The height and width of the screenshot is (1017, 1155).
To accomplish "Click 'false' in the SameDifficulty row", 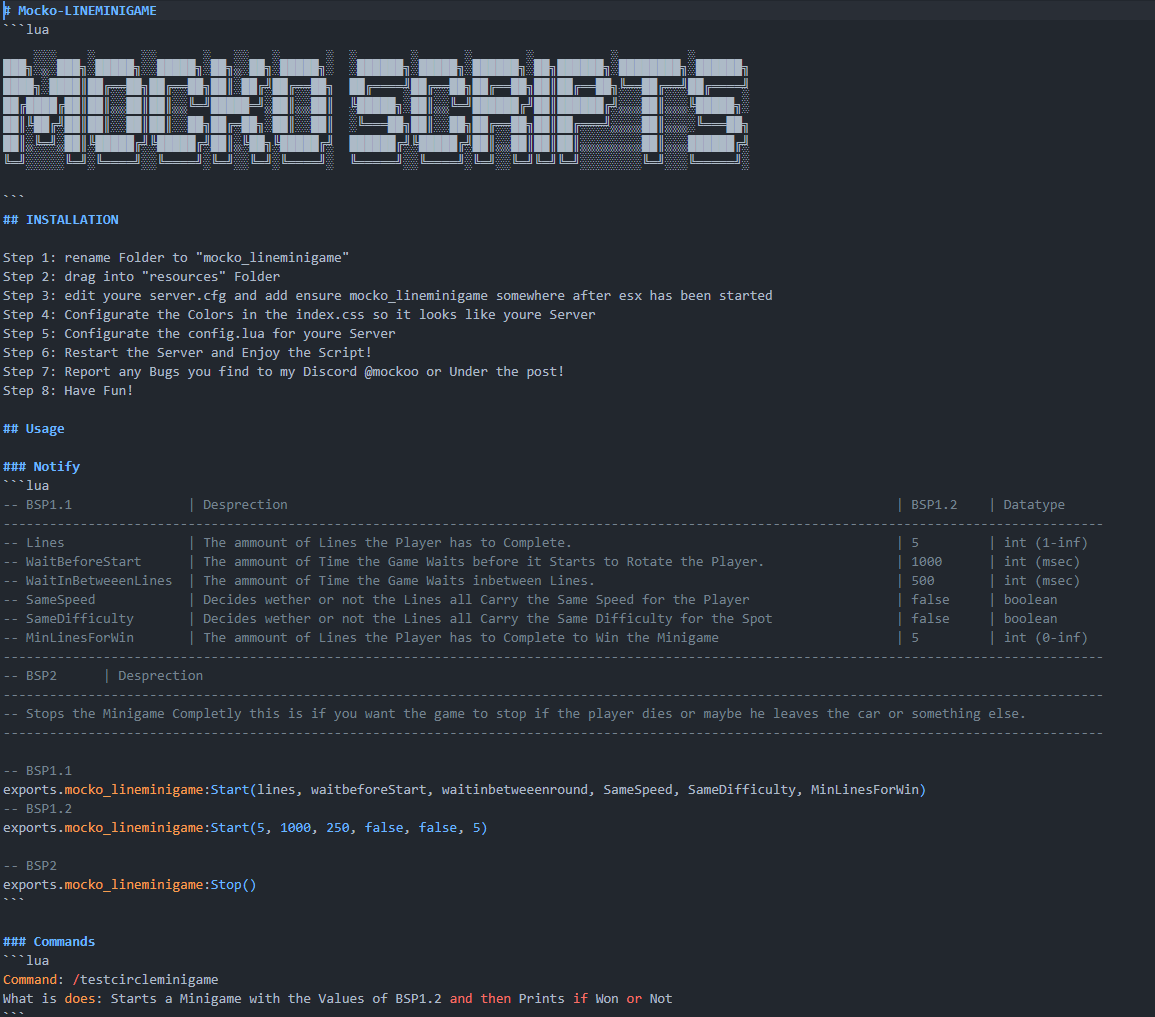I will (930, 619).
